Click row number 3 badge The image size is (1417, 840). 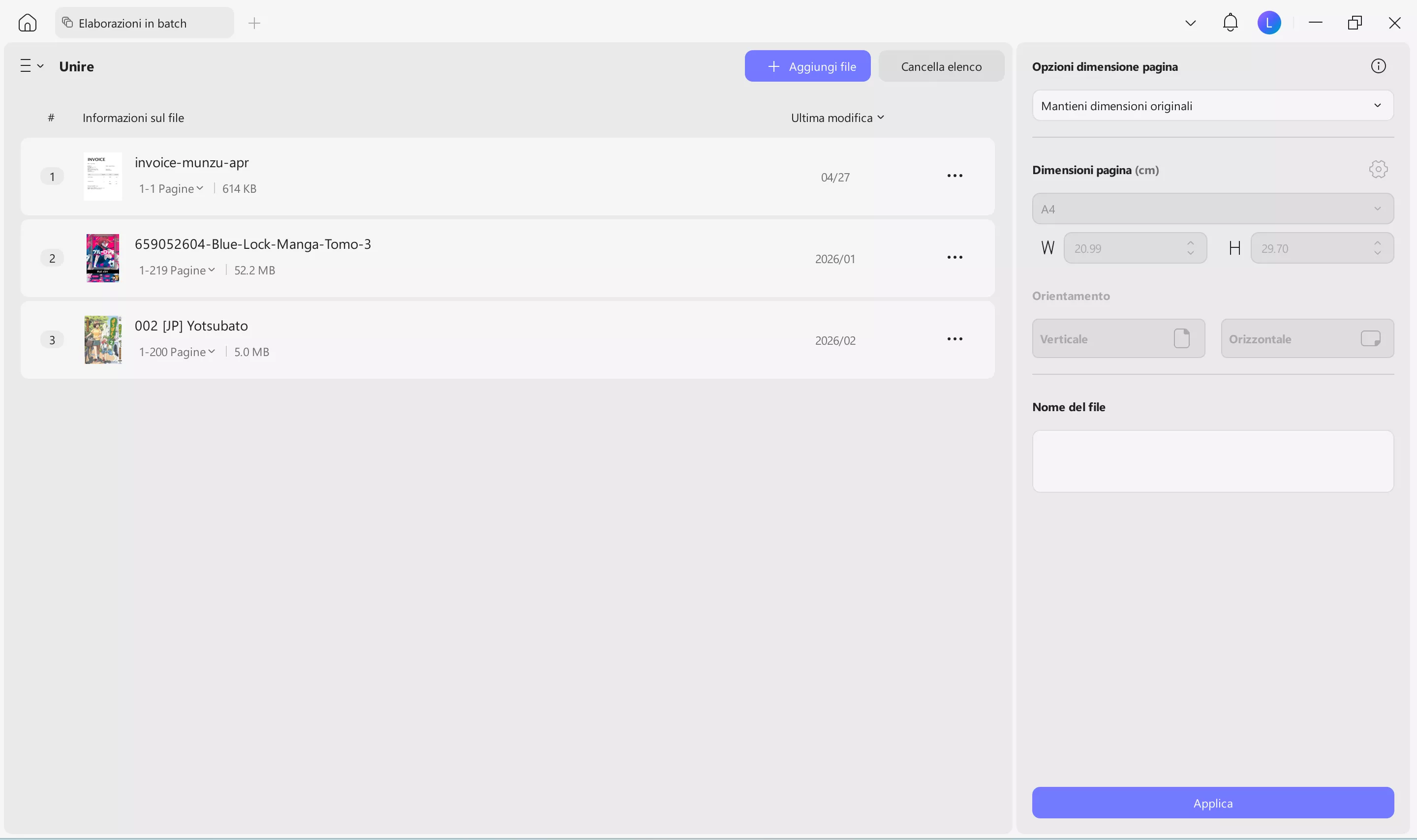pos(52,340)
